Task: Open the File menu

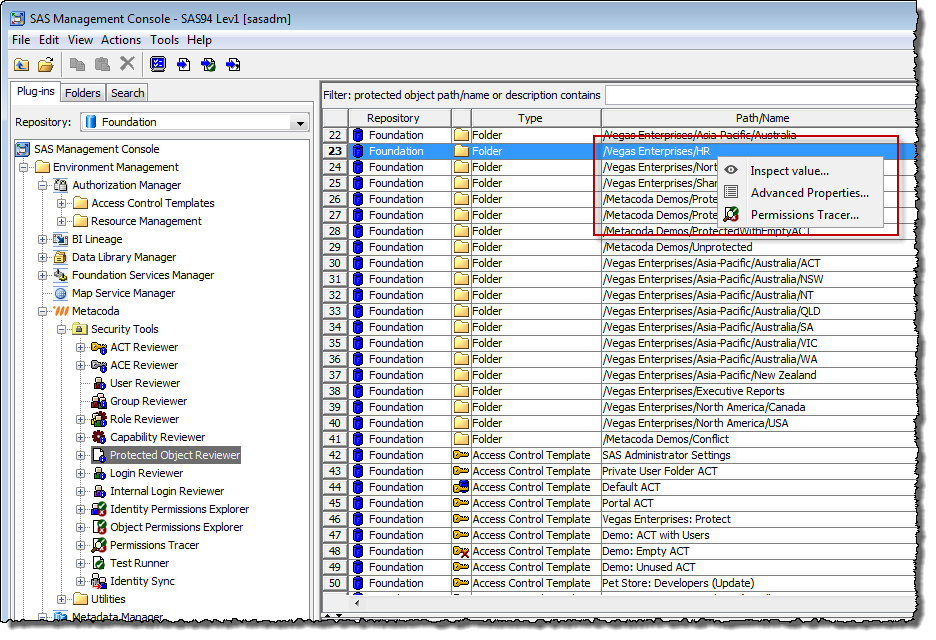Action: point(21,40)
